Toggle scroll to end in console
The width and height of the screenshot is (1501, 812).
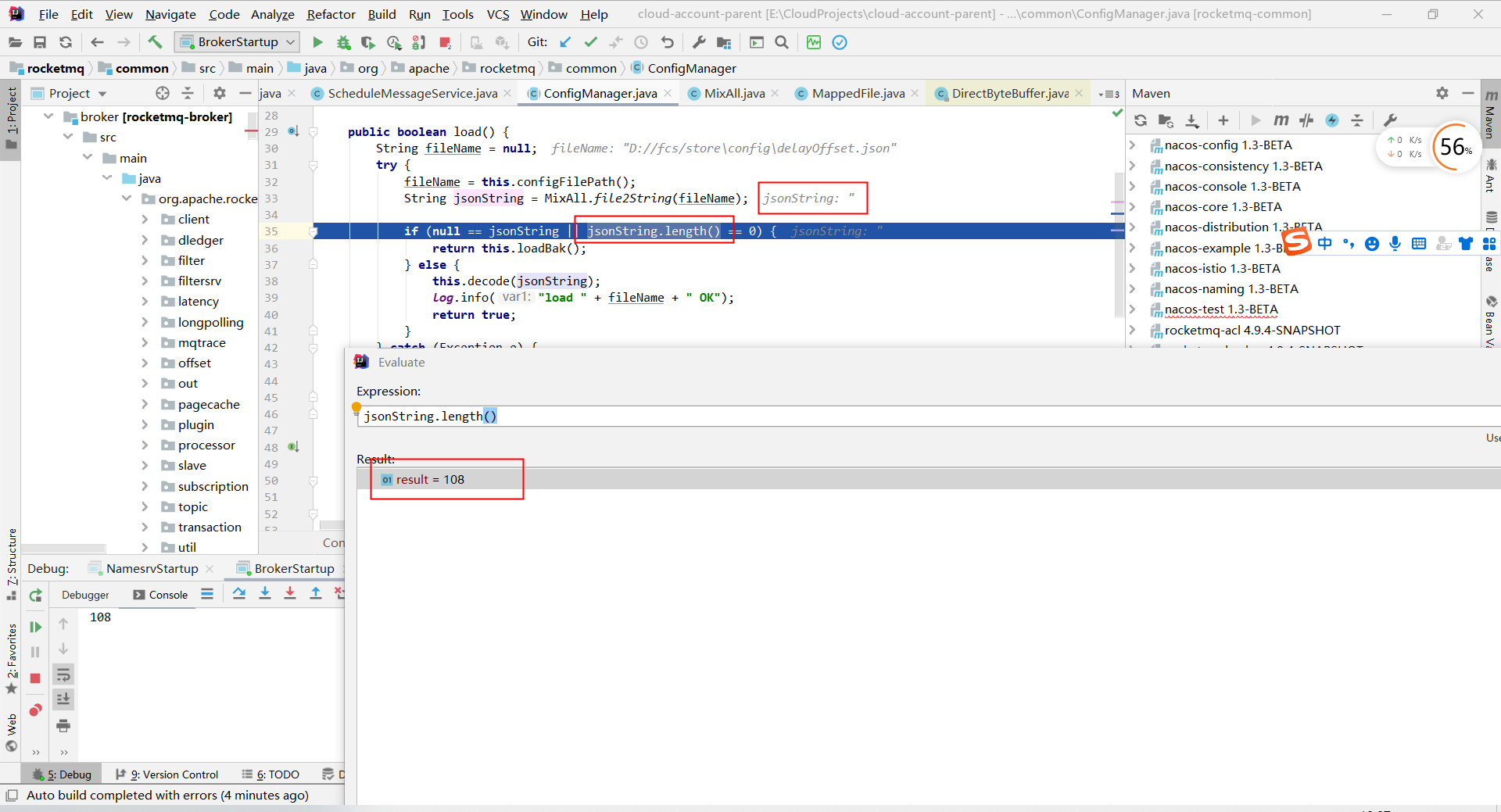pyautogui.click(x=63, y=699)
